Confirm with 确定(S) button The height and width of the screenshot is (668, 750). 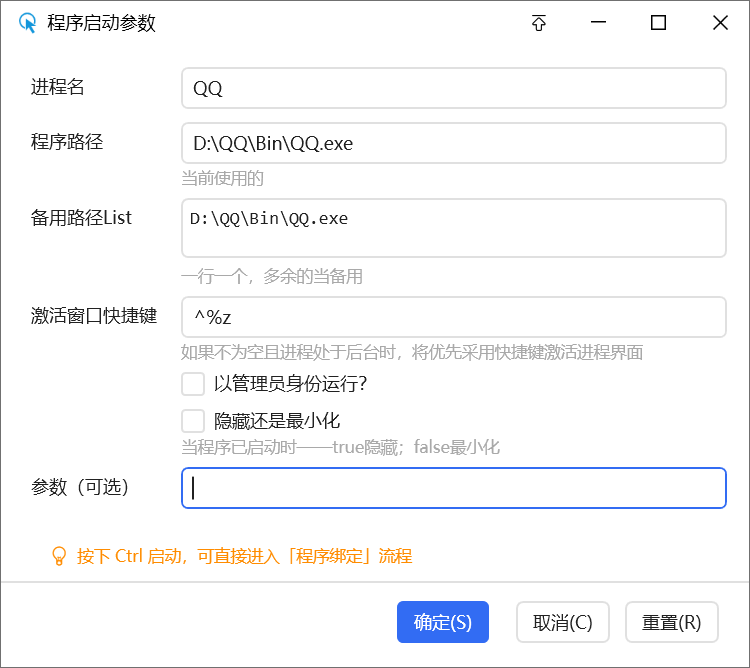443,622
